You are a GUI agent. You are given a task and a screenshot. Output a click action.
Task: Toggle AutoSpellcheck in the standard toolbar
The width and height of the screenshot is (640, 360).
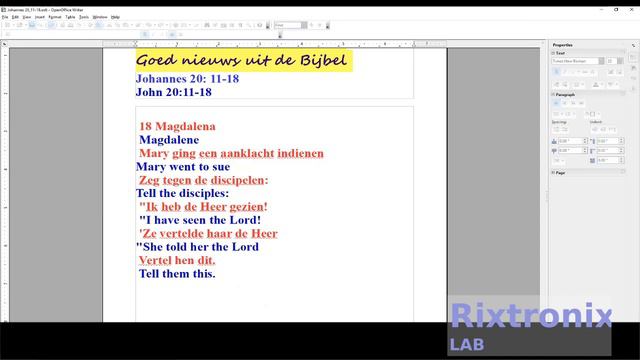(99, 25)
